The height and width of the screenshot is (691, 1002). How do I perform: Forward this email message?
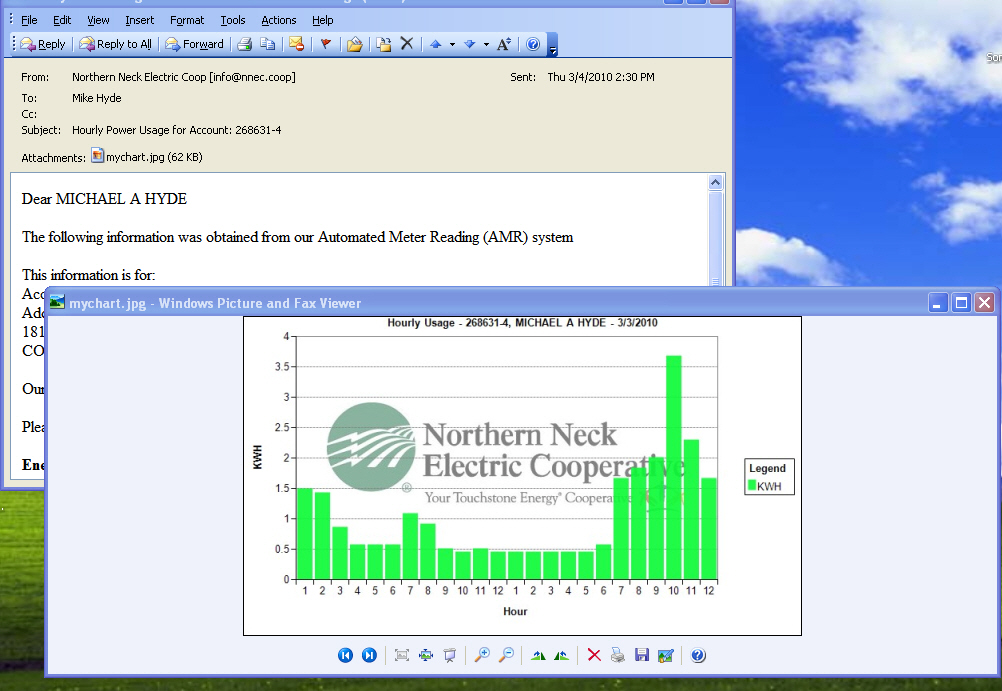195,44
